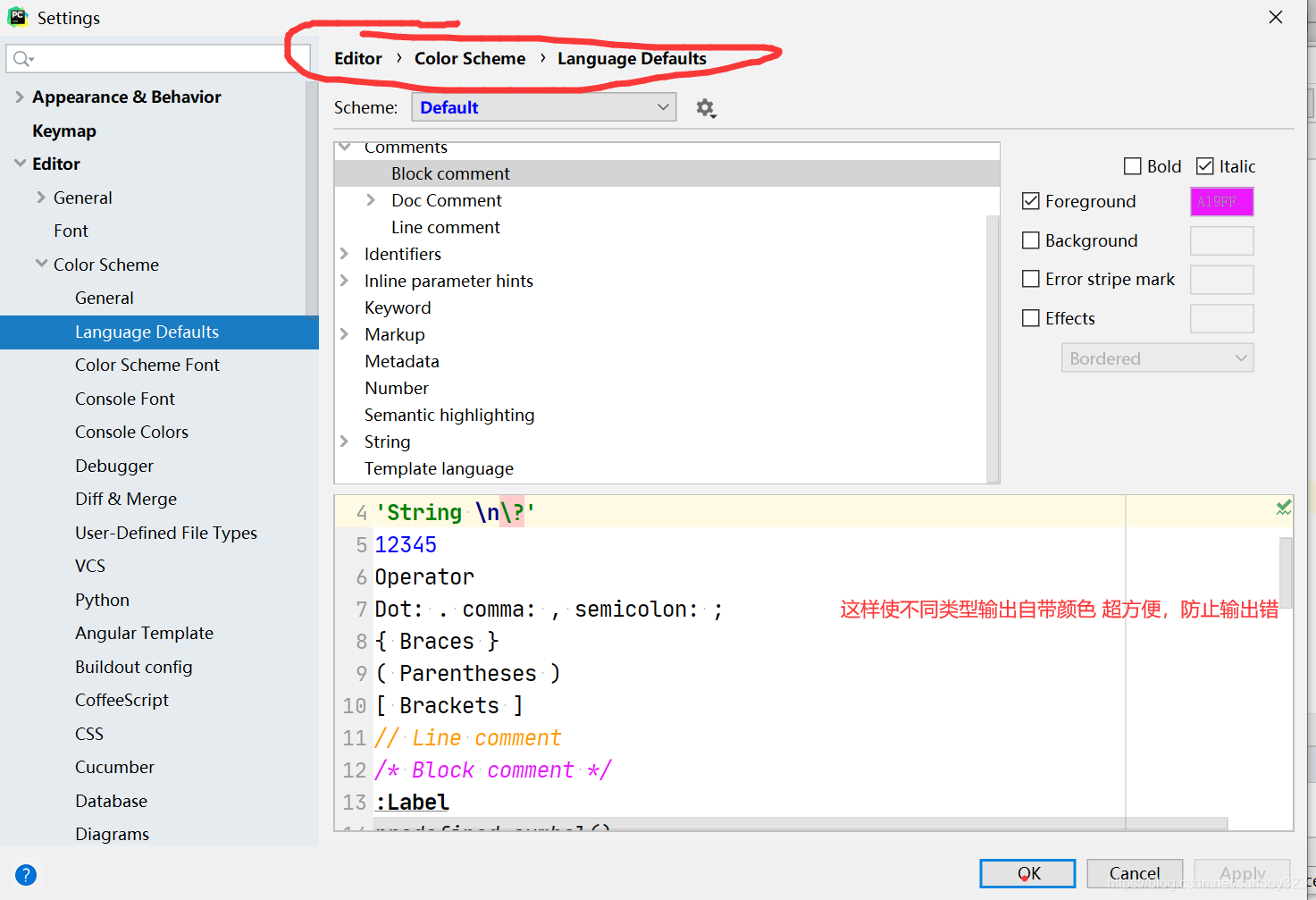Image resolution: width=1316 pixels, height=900 pixels.
Task: Focus the settings search field
Action: coord(158,59)
